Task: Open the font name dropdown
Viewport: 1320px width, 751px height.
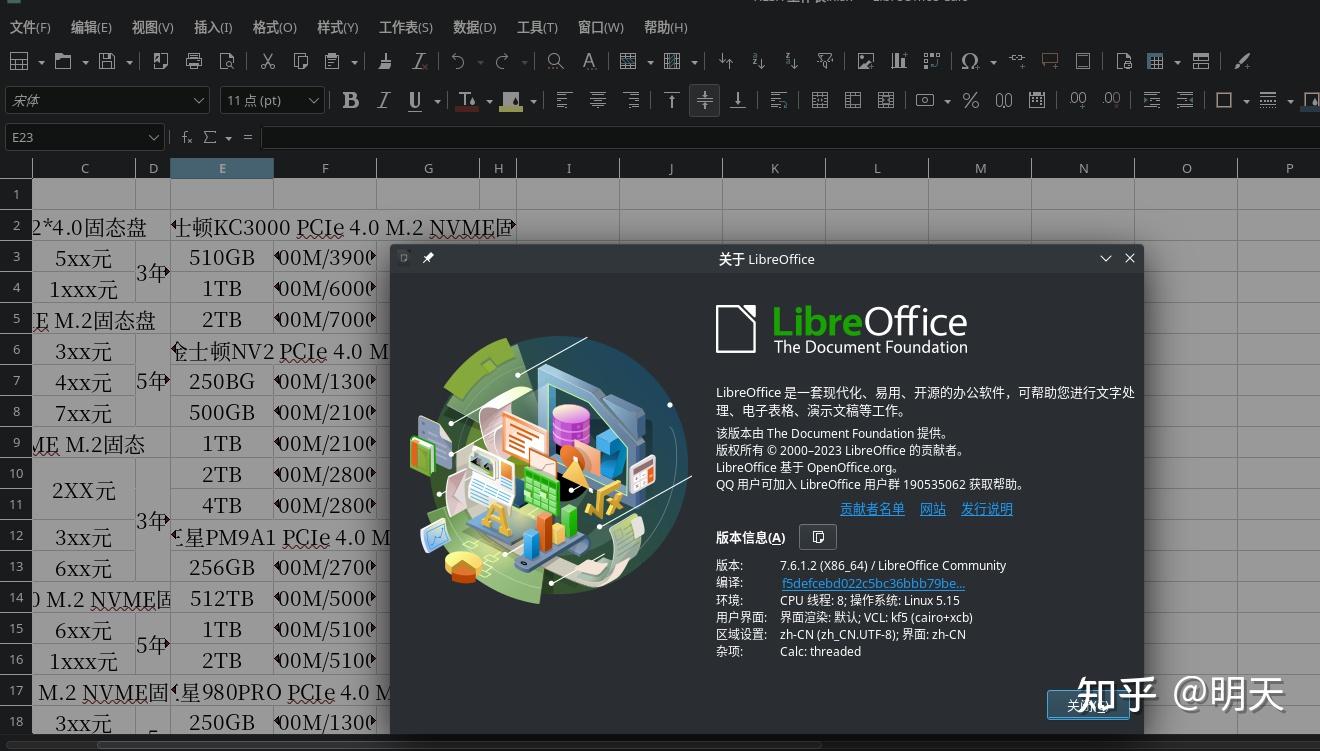Action: pos(198,100)
